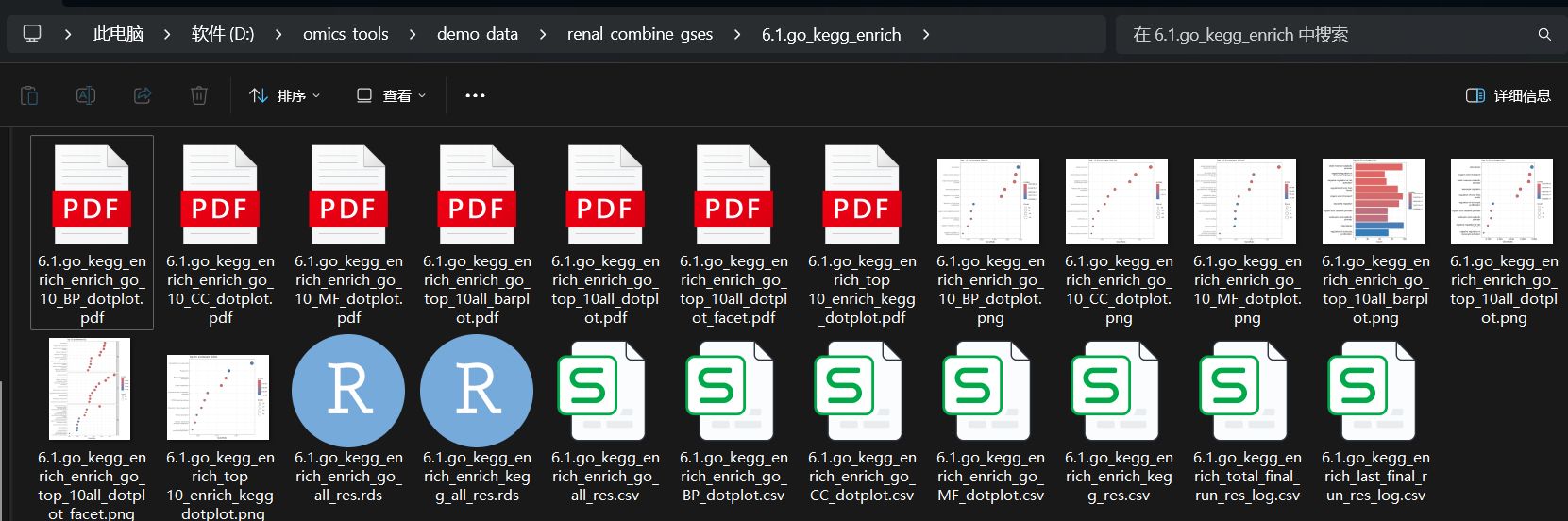Navigate to omics_tools breadcrumb
Viewport: 1568px width, 521px height.
(x=346, y=34)
